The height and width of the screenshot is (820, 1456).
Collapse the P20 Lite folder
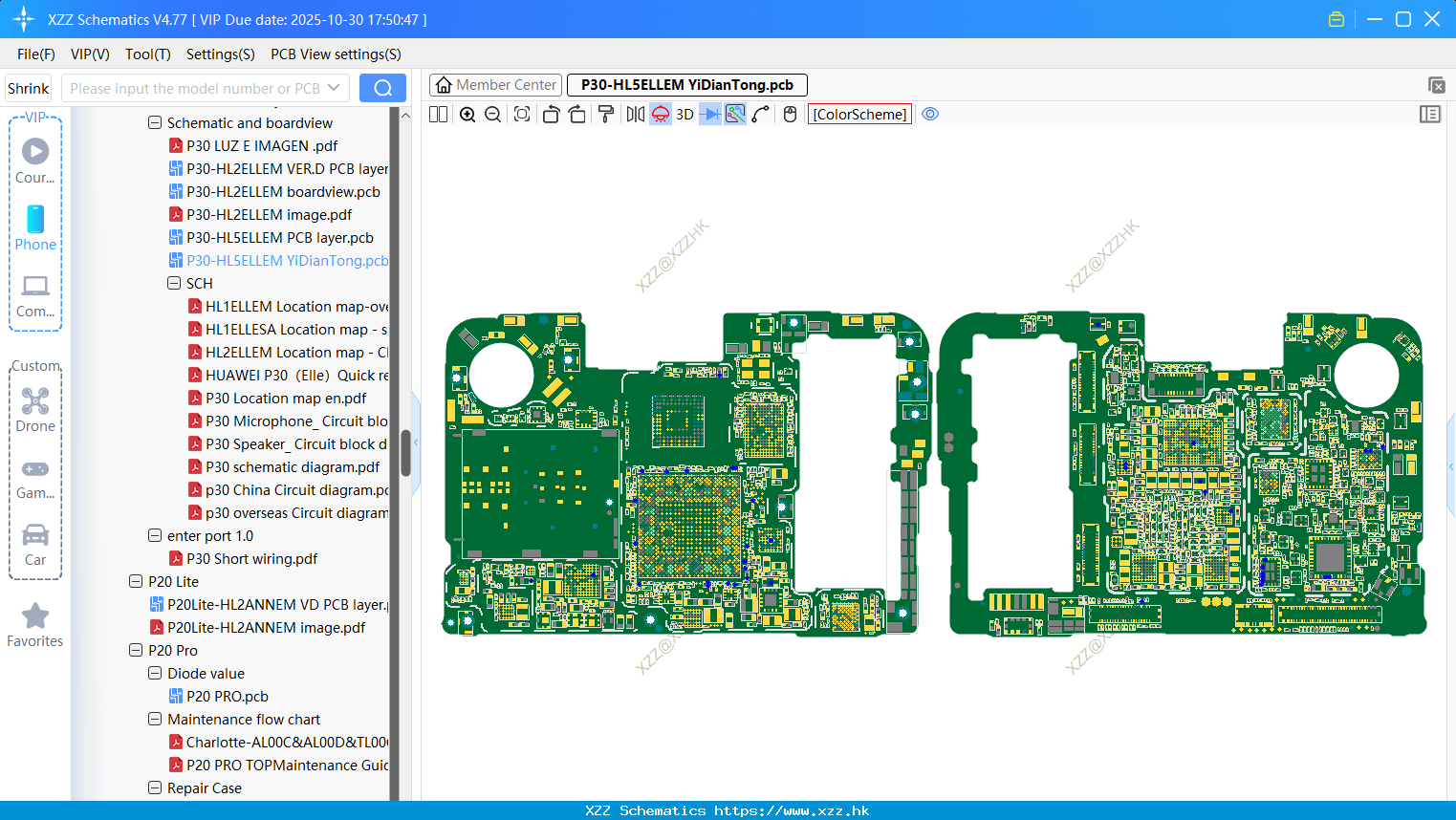pos(136,581)
